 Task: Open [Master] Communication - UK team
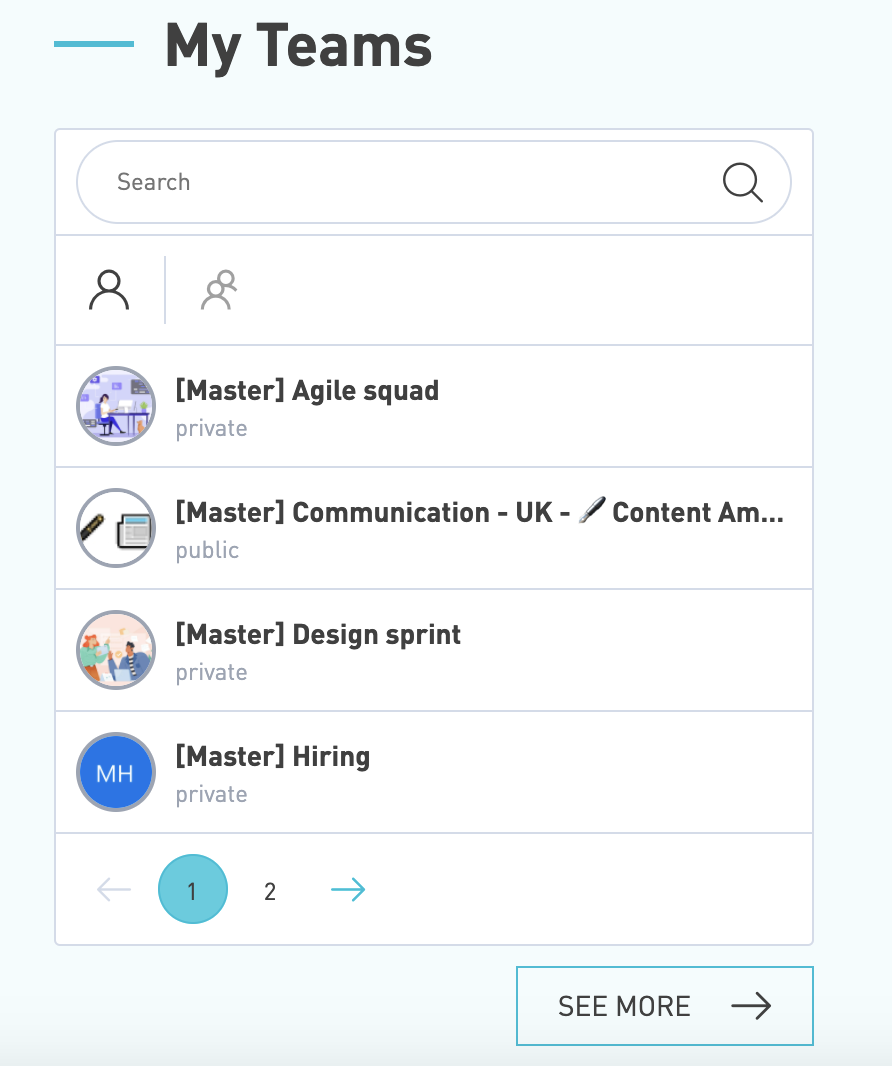[479, 513]
